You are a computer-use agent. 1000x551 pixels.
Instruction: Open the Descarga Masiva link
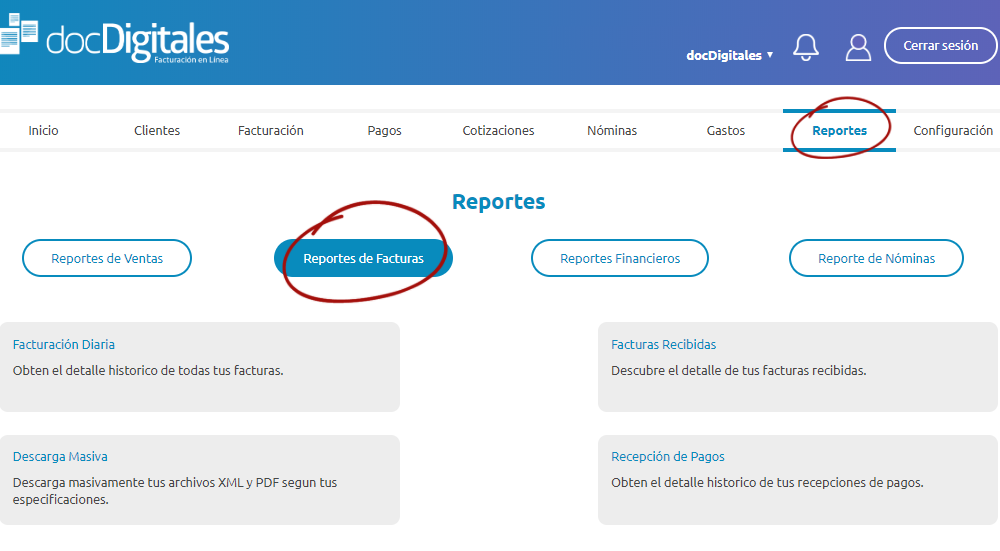coord(60,457)
